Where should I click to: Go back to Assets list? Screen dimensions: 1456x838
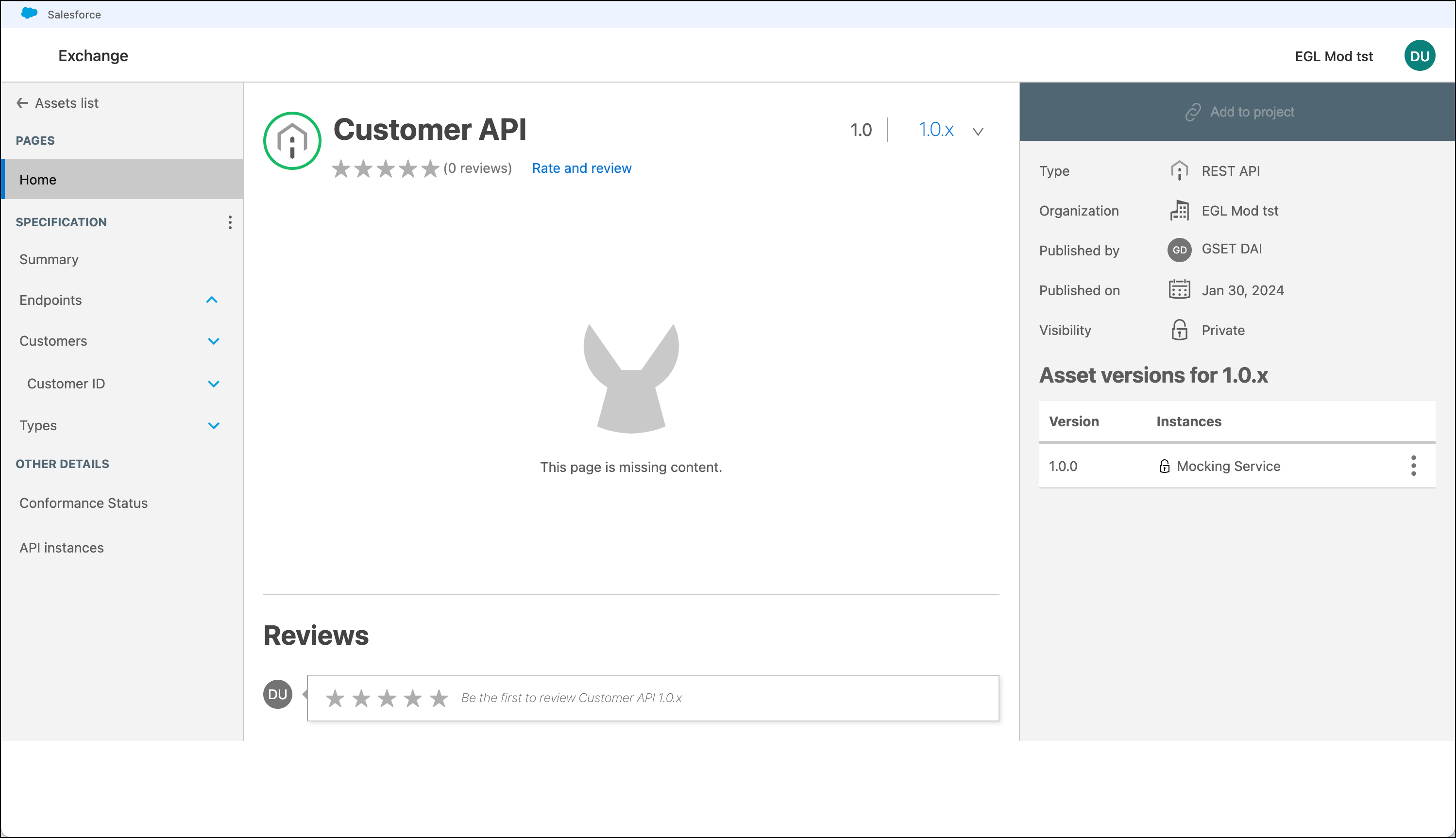pos(67,103)
